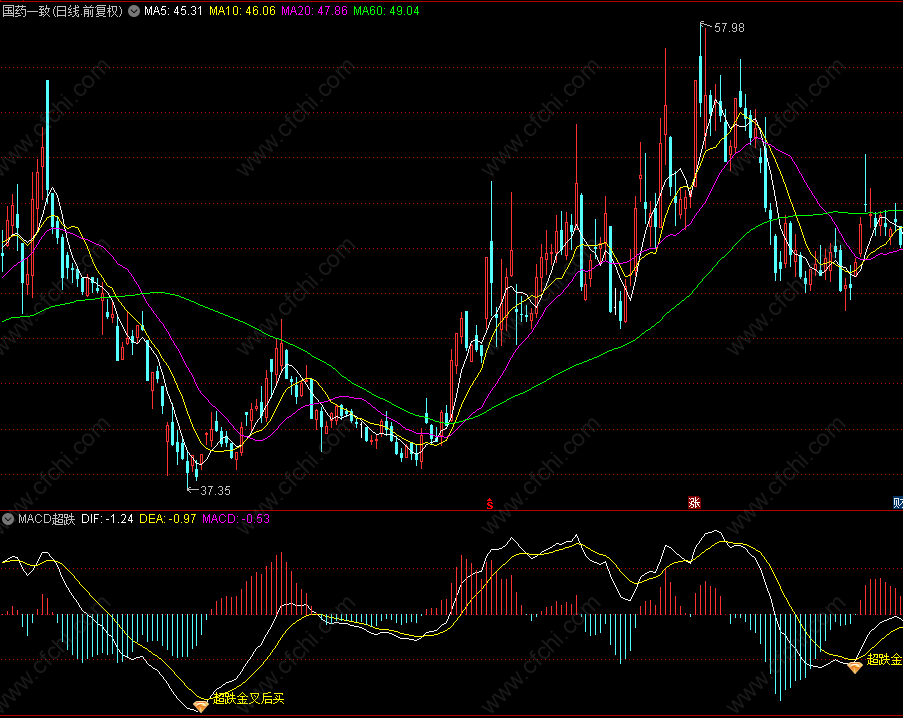This screenshot has width=903, height=718.
Task: Click the truncated 超跌金 label at right
Action: tap(885, 659)
